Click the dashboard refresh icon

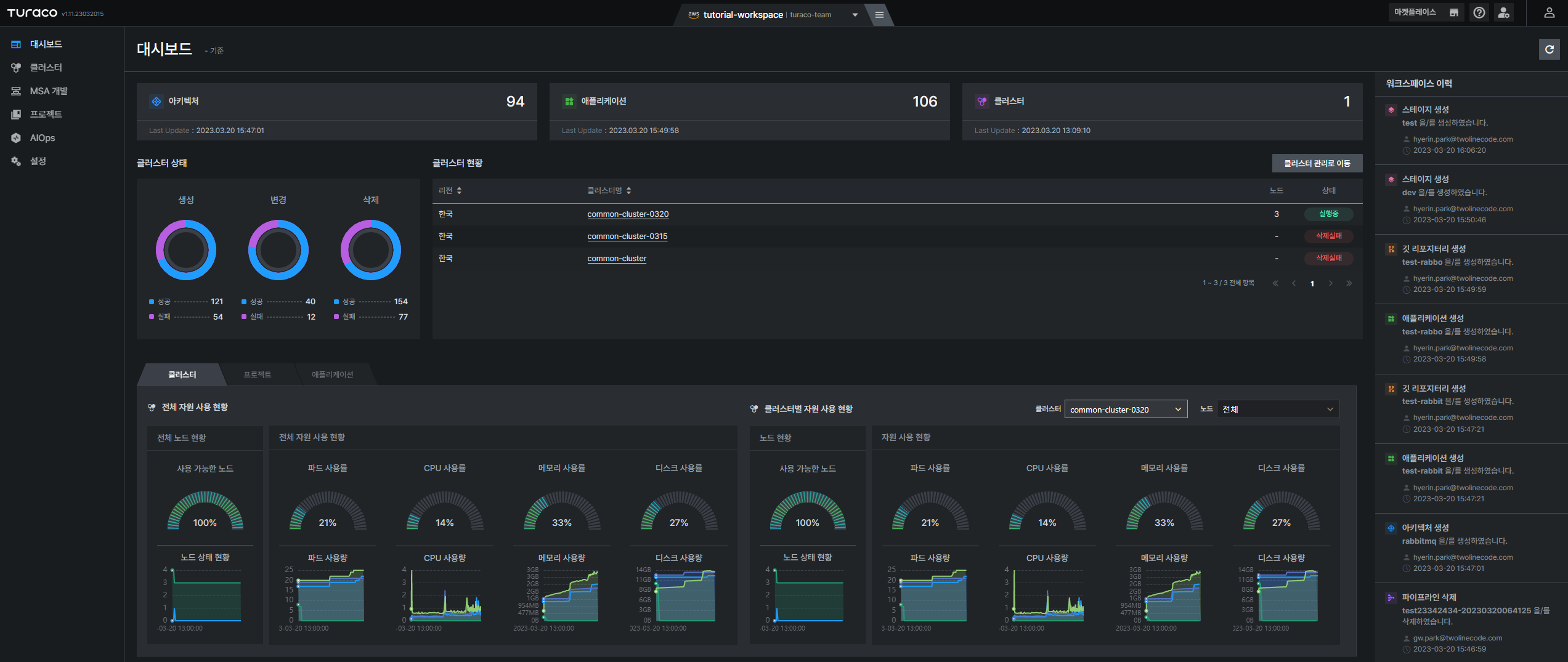pos(1549,49)
